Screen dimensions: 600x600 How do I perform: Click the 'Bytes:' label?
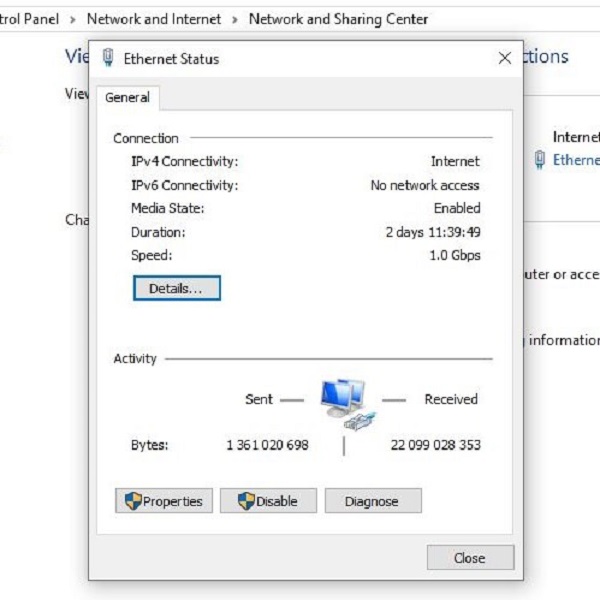pos(150,445)
